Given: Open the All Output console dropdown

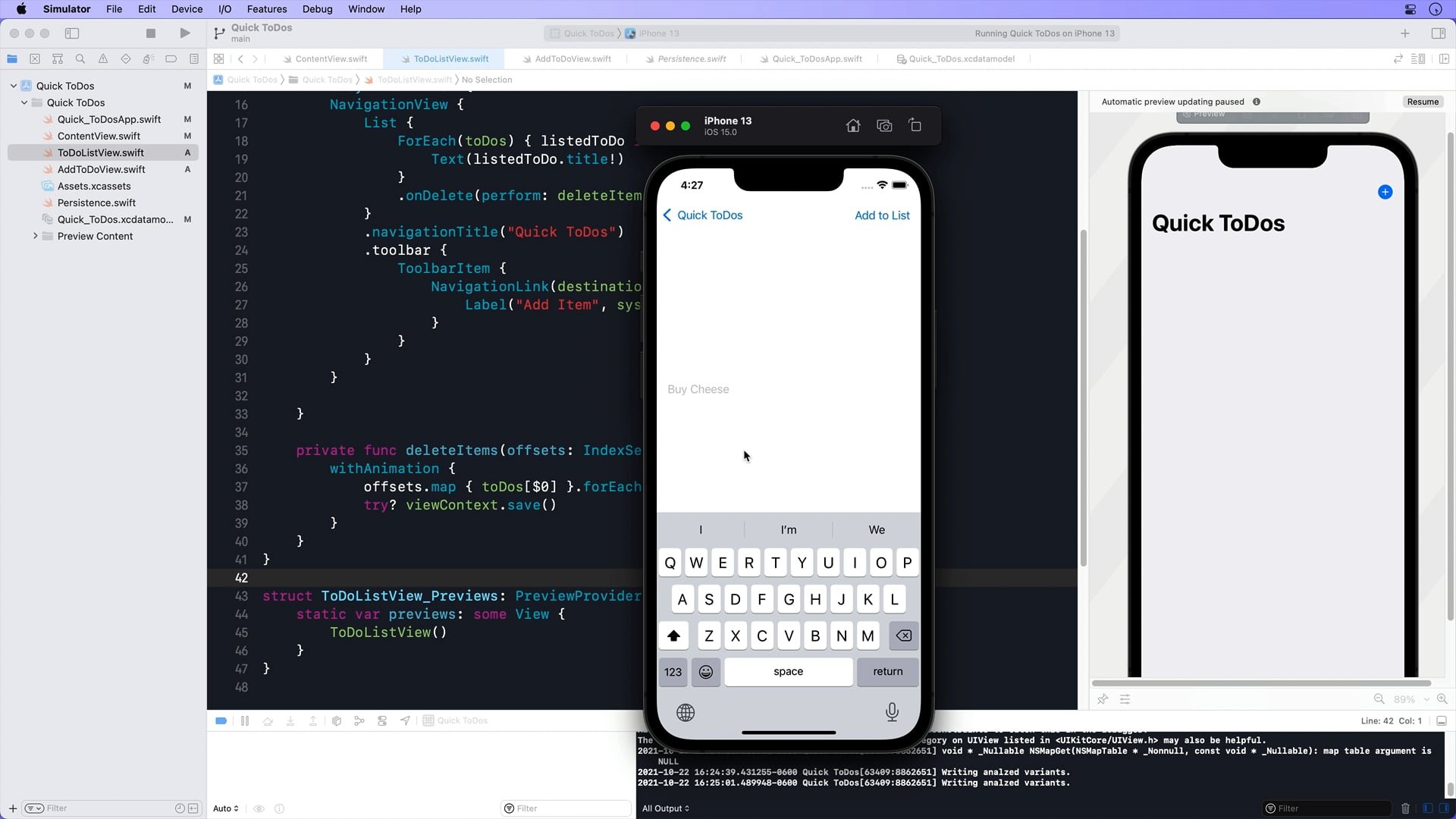Looking at the screenshot, I should [x=666, y=808].
